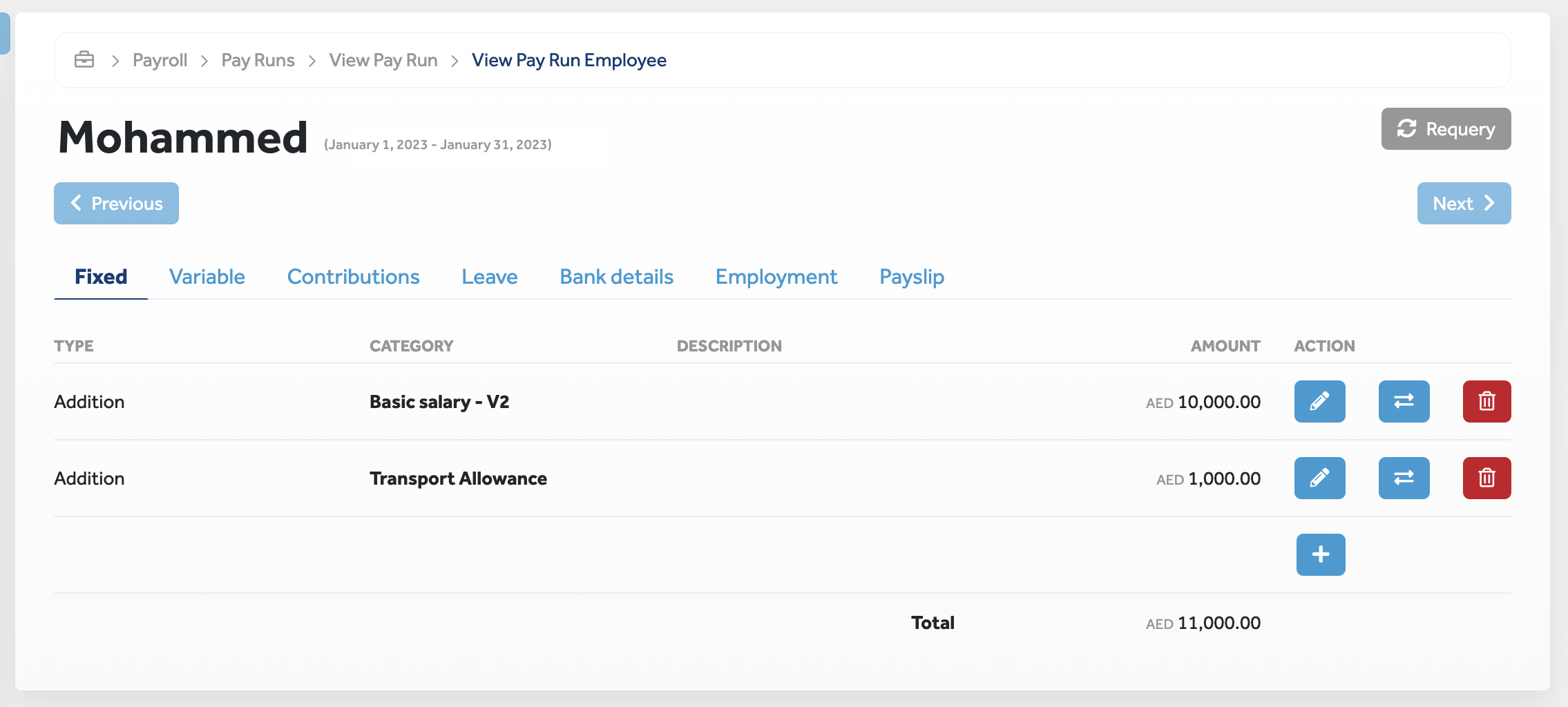Screen dimensions: 1568x707
Task: Open the Bank details tab
Action: (x=616, y=276)
